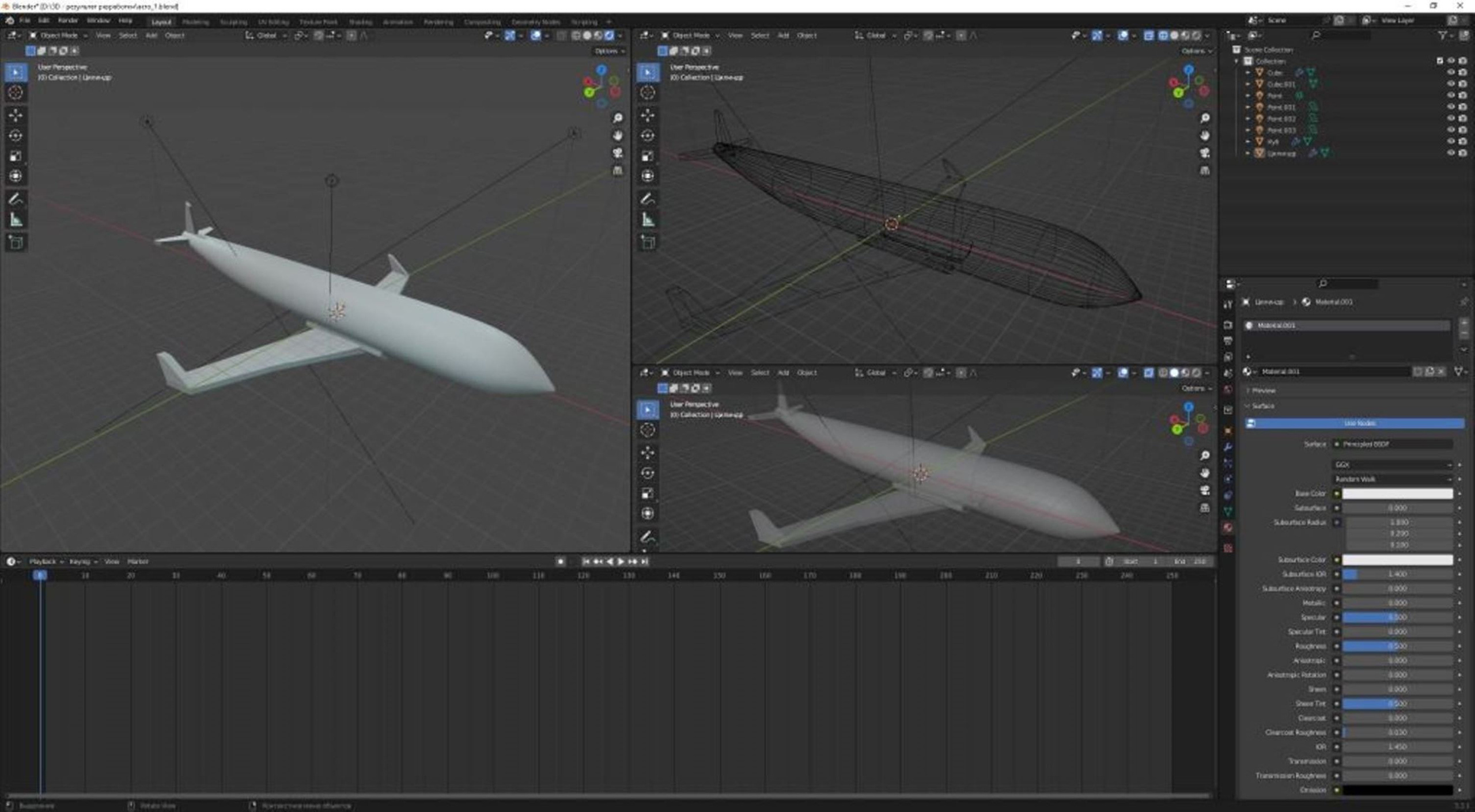Select the Annotate tool in the left viewport toolbar
This screenshot has height=812, width=1475.
16,199
